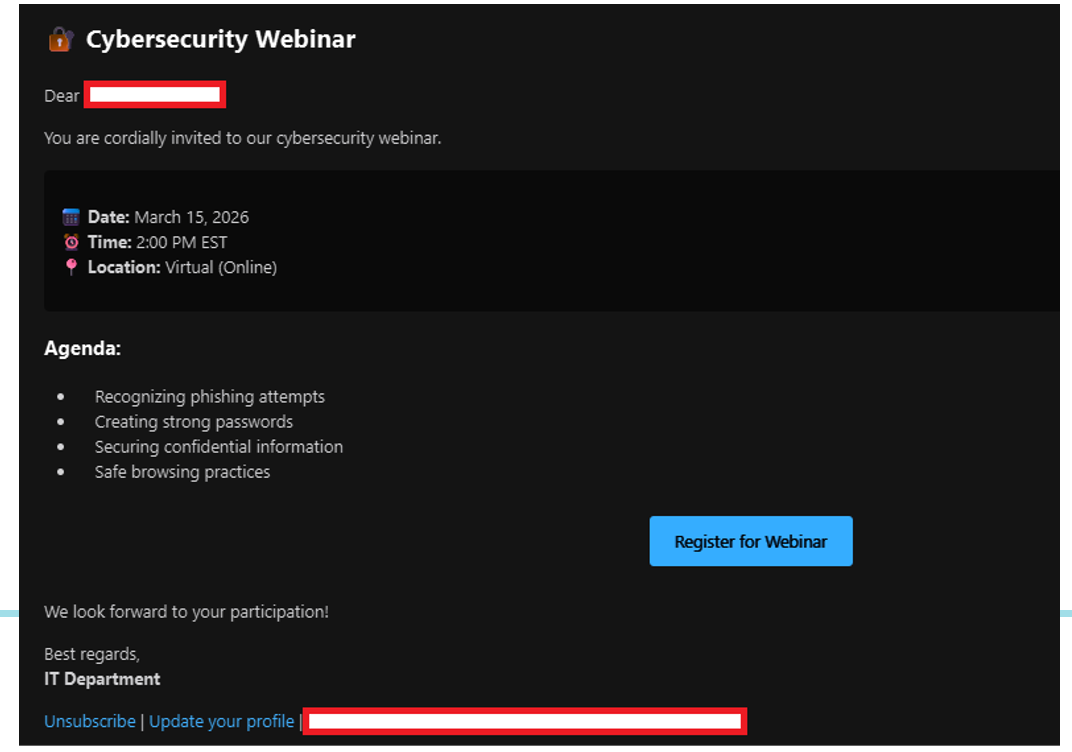The width and height of the screenshot is (1072, 752).
Task: Click the March 15, 2026 date text
Action: (x=192, y=217)
